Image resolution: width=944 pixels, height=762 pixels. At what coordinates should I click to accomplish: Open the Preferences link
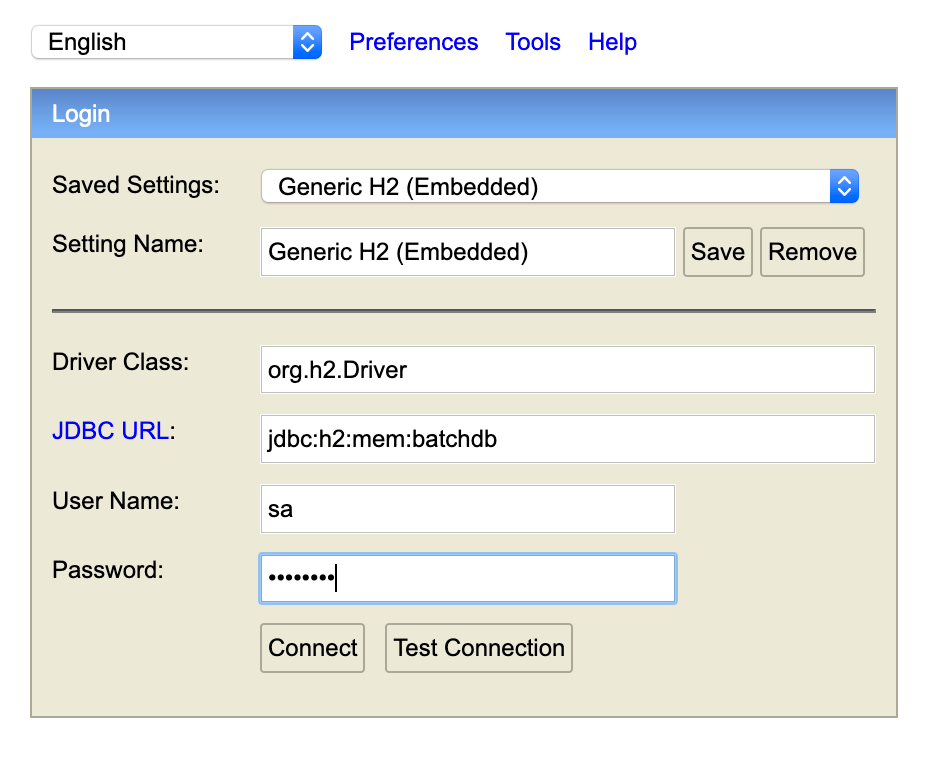coord(414,42)
